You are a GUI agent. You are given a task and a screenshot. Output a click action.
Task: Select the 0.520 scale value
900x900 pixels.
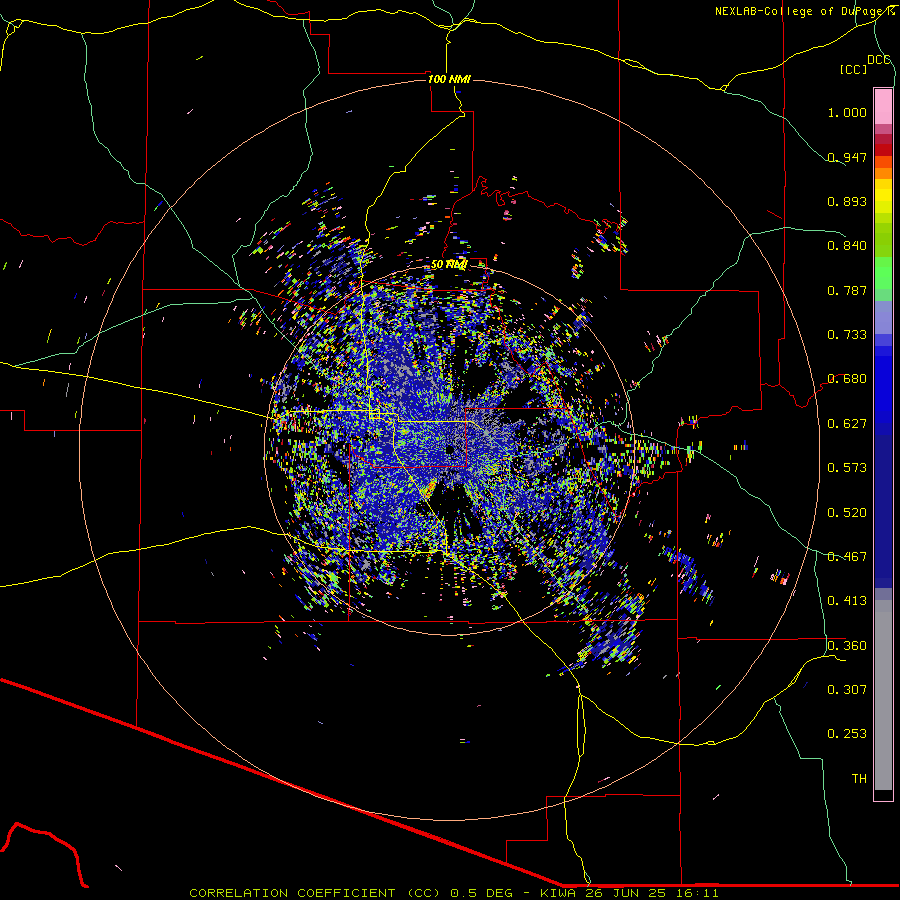coord(847,513)
